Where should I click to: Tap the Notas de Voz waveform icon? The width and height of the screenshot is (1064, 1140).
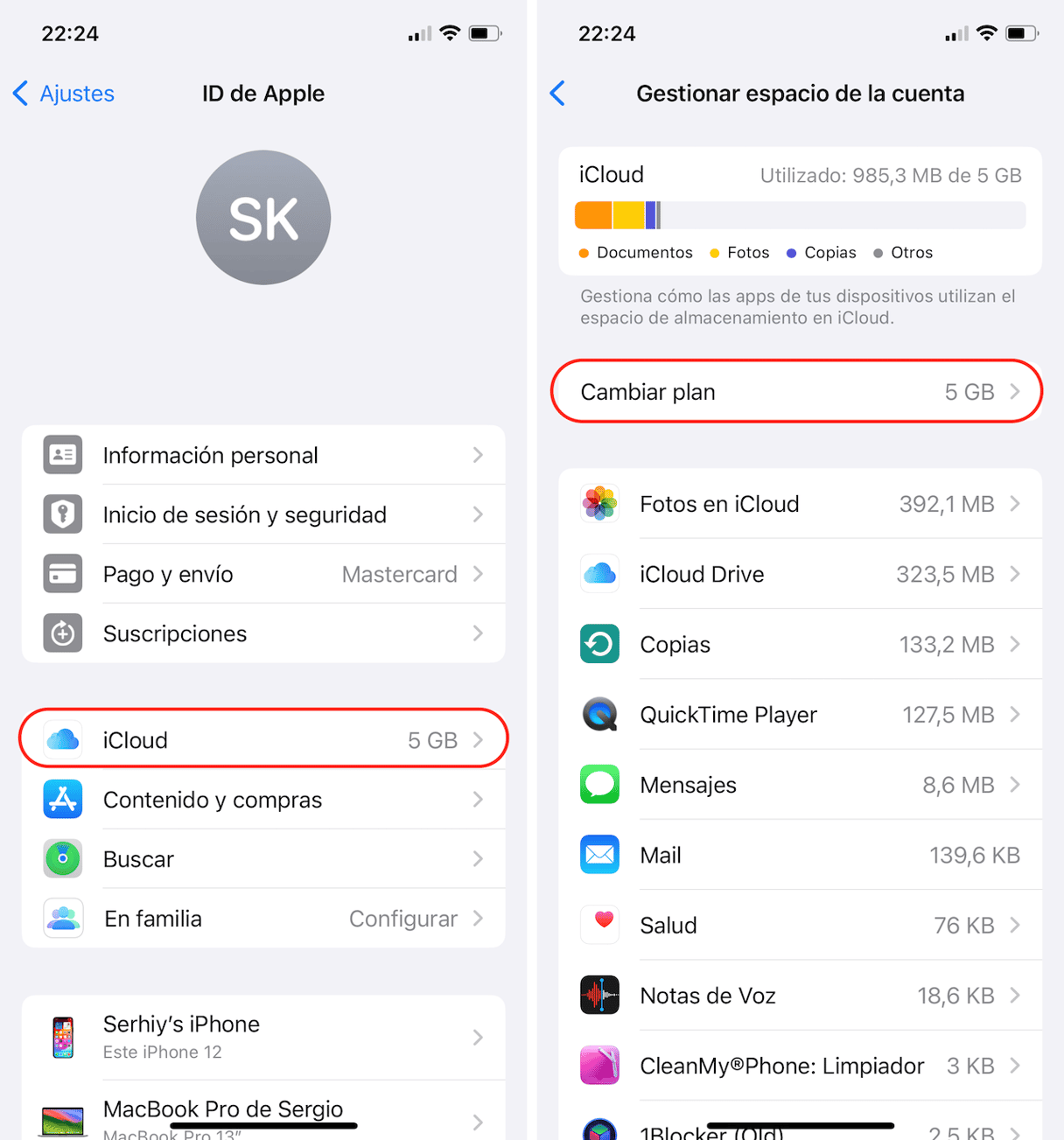(x=599, y=996)
